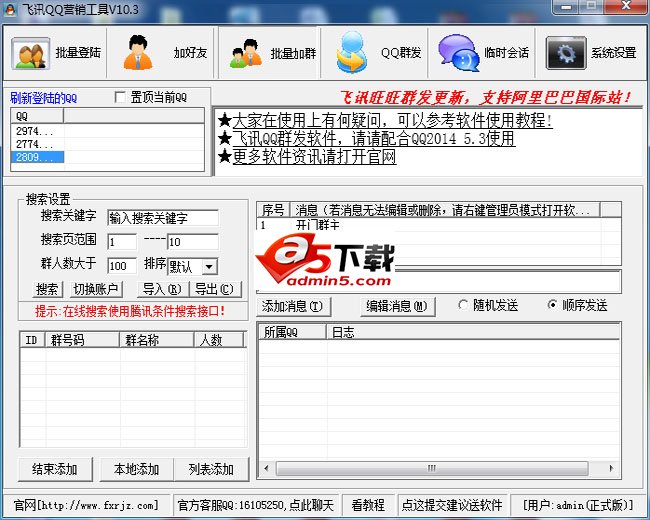Open link 大家在使用上有何疑问 tutorial

pos(392,121)
